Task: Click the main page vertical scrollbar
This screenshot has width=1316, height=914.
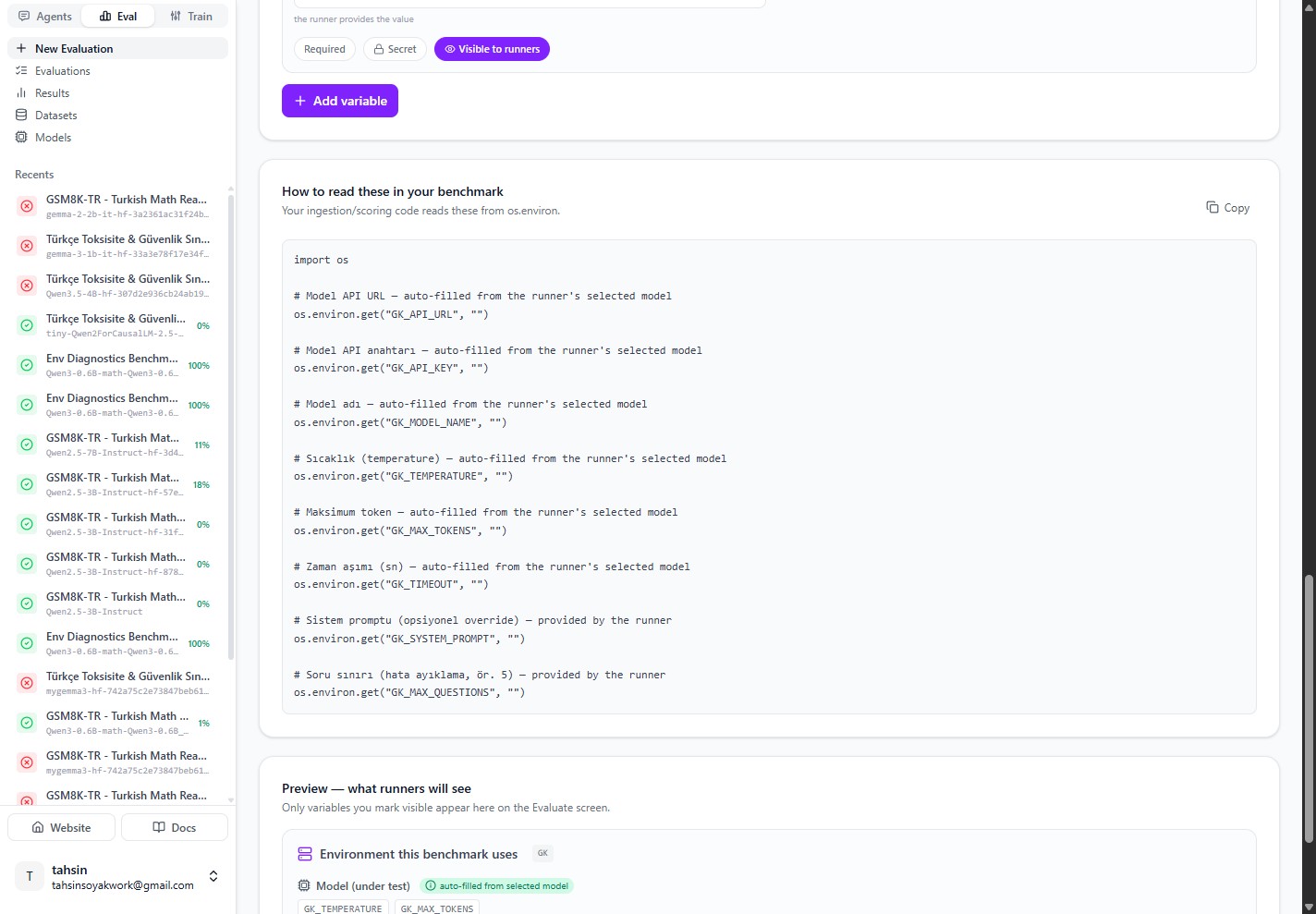Action: click(x=1308, y=708)
